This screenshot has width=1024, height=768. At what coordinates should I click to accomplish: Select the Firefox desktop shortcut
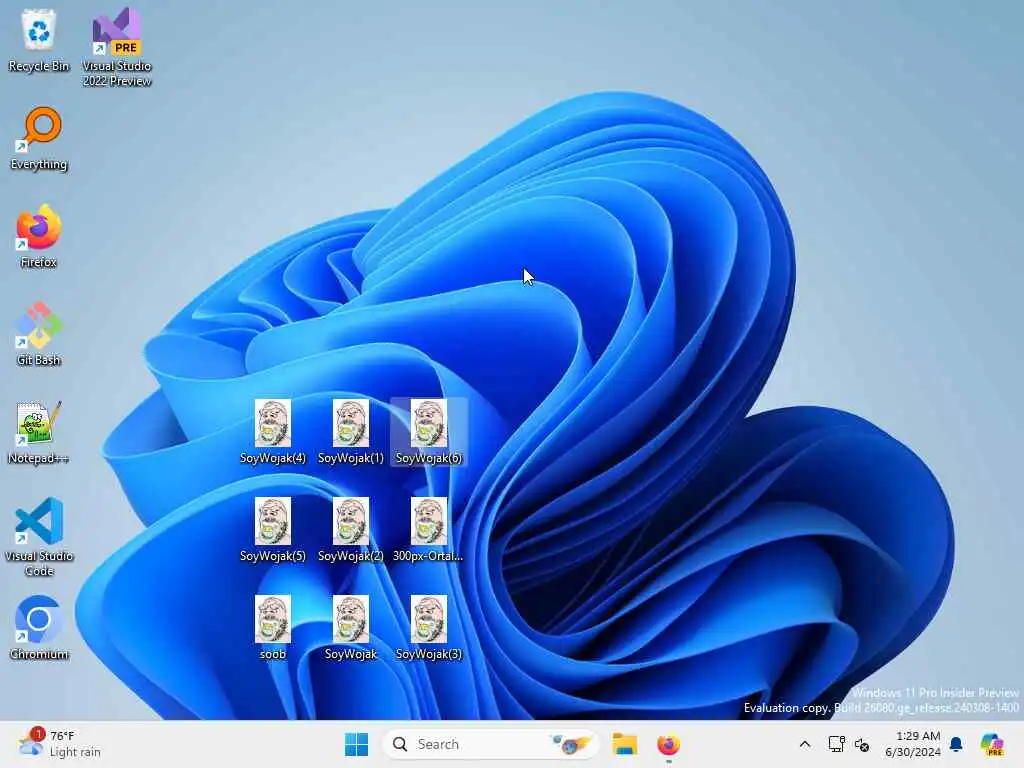pos(39,236)
